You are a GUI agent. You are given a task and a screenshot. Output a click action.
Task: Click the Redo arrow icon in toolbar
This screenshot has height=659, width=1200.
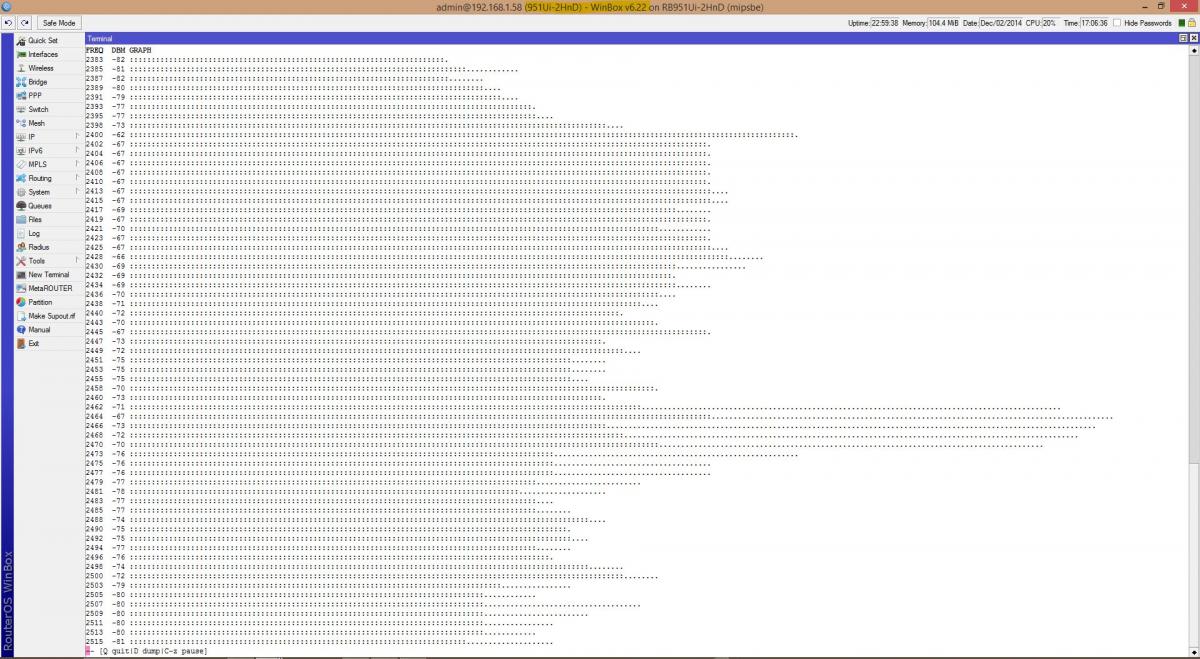(24, 23)
